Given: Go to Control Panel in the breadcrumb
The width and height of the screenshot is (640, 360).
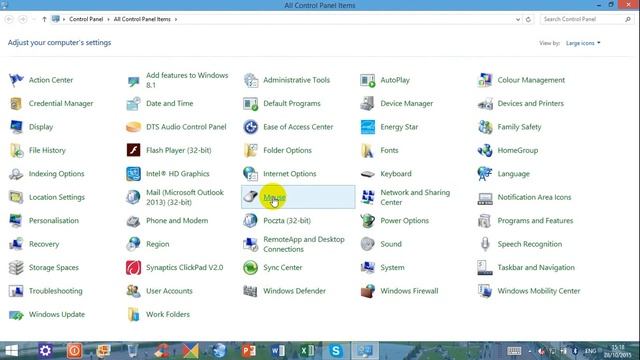Looking at the screenshot, I should [x=86, y=19].
